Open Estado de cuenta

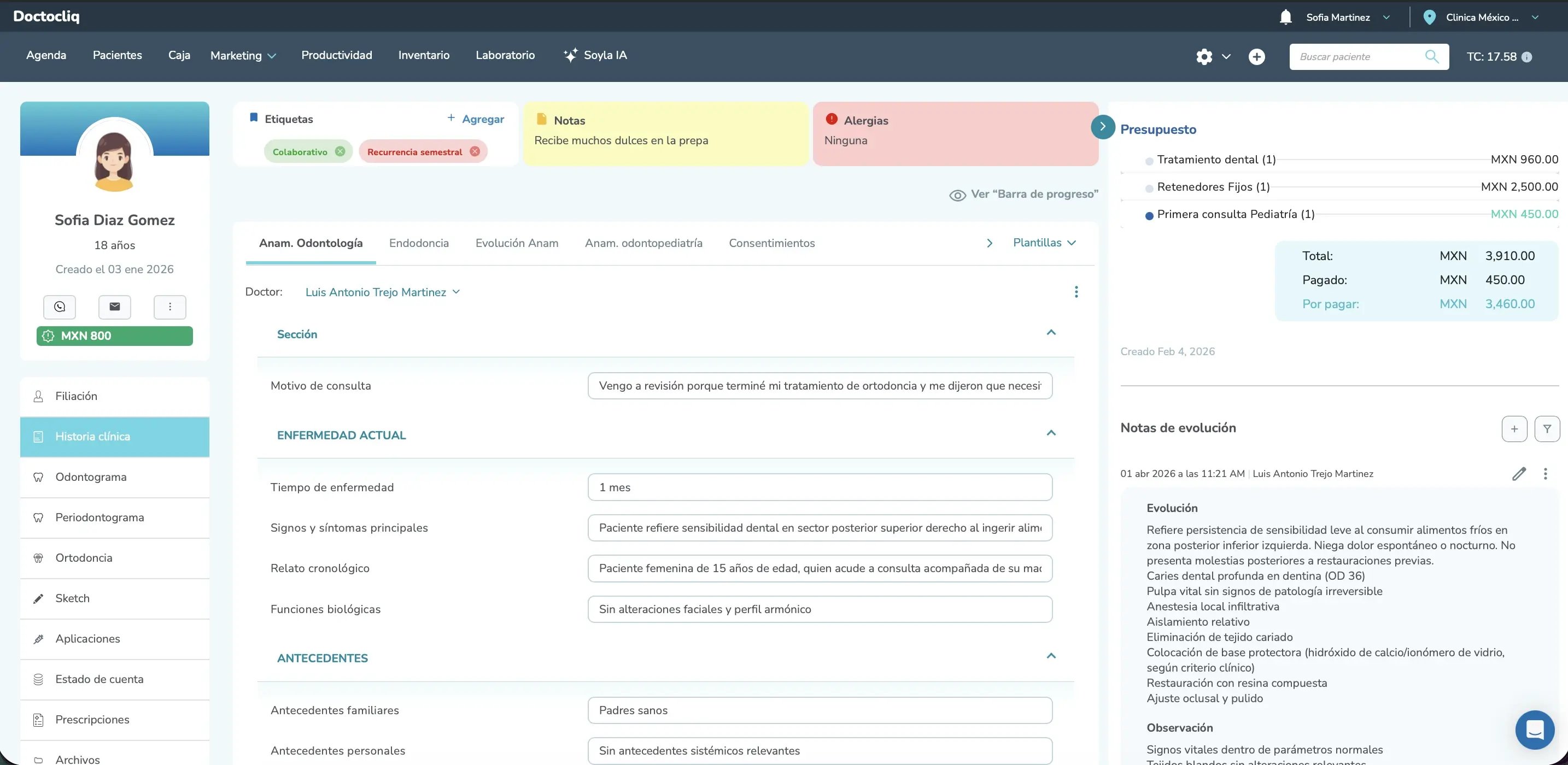114,679
